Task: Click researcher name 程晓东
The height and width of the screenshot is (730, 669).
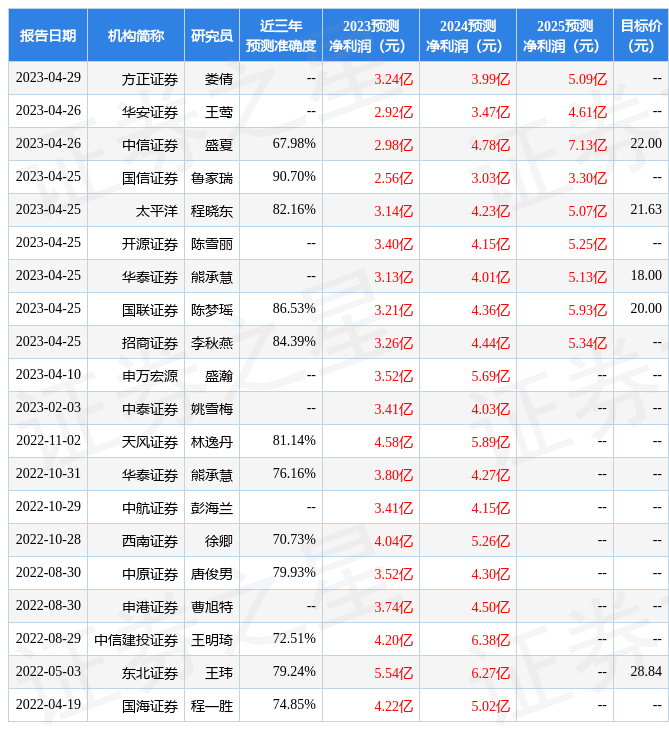Action: point(212,211)
